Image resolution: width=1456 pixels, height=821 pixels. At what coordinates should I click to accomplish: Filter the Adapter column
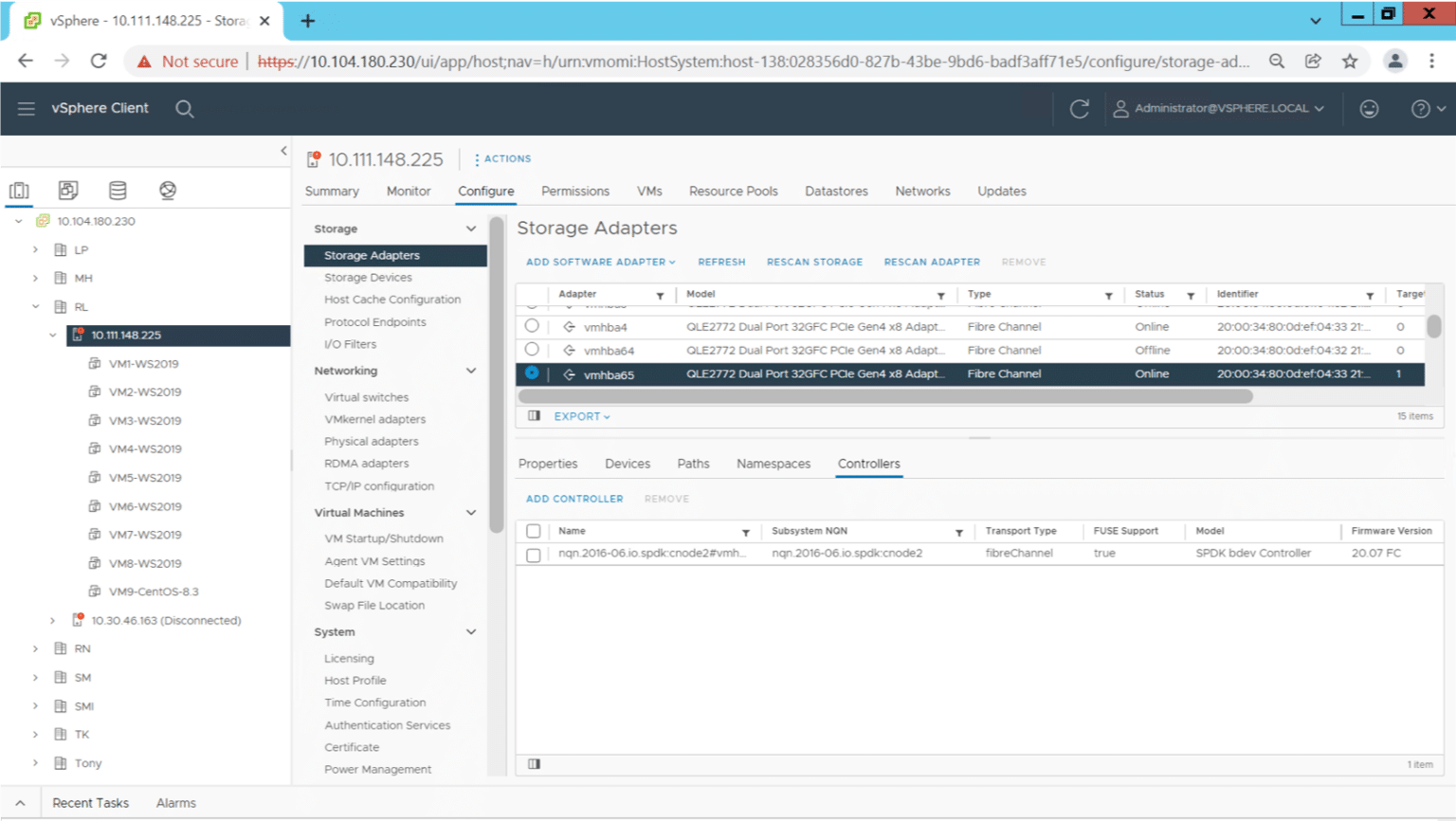click(x=660, y=296)
